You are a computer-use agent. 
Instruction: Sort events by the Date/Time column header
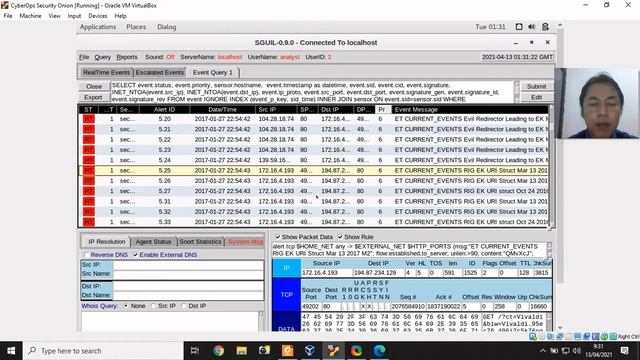click(x=222, y=109)
